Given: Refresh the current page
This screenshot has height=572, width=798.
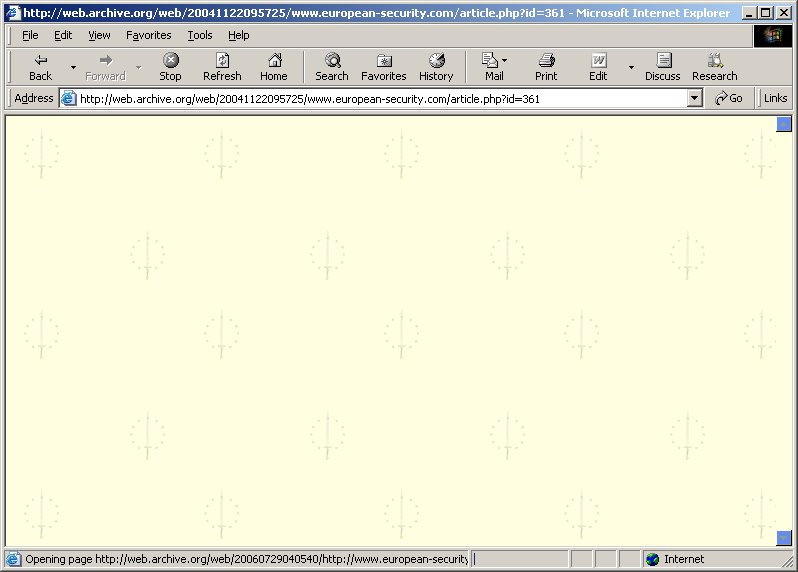Looking at the screenshot, I should [222, 67].
